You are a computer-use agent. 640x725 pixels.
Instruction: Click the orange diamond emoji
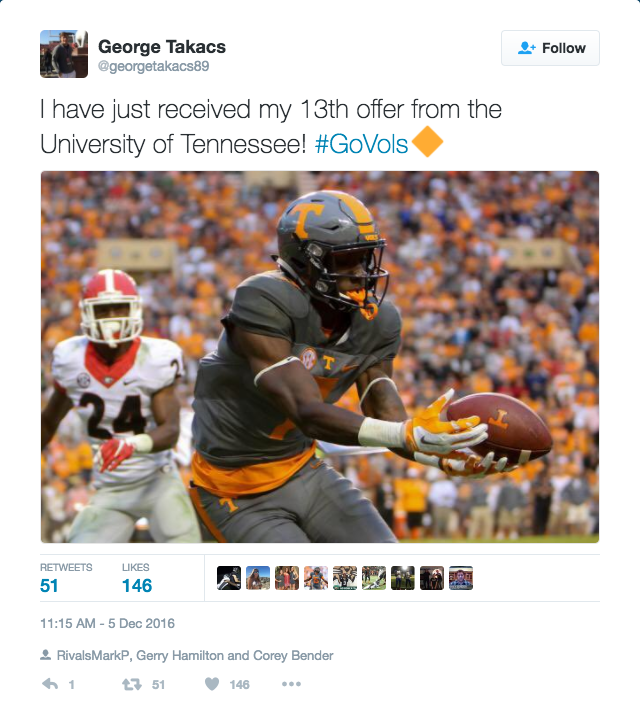tap(427, 141)
